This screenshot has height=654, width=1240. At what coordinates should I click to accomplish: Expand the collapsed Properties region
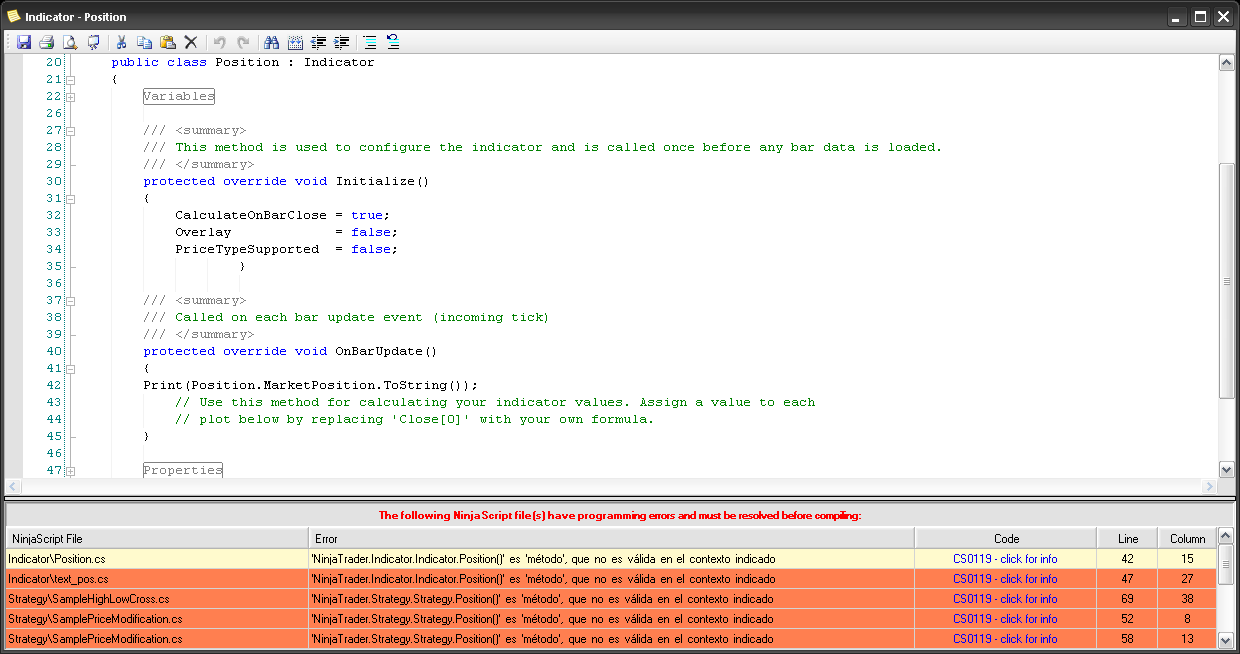point(71,471)
